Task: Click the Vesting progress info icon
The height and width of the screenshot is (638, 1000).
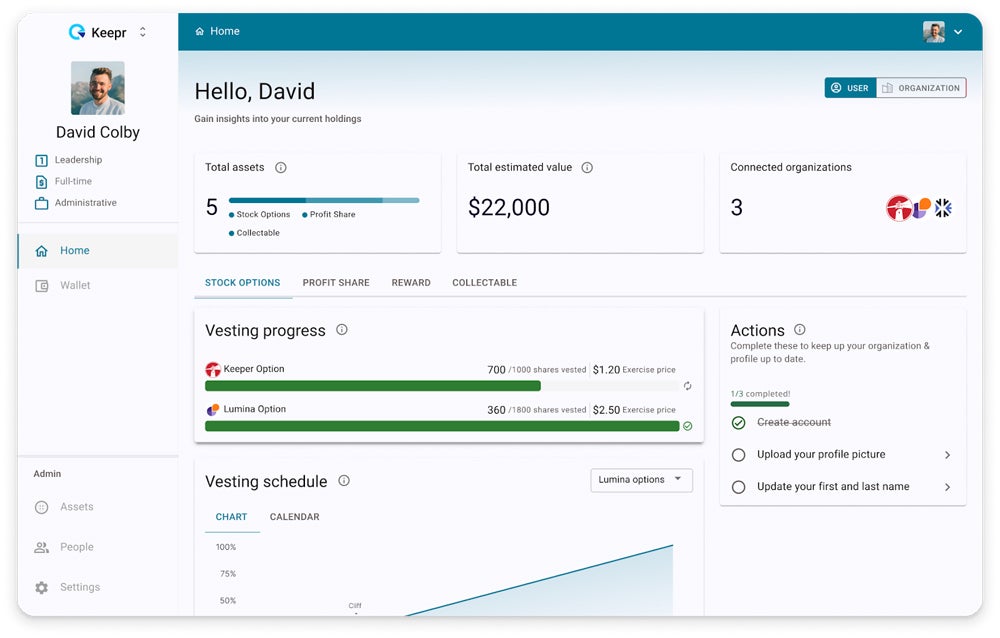Action: (x=342, y=330)
